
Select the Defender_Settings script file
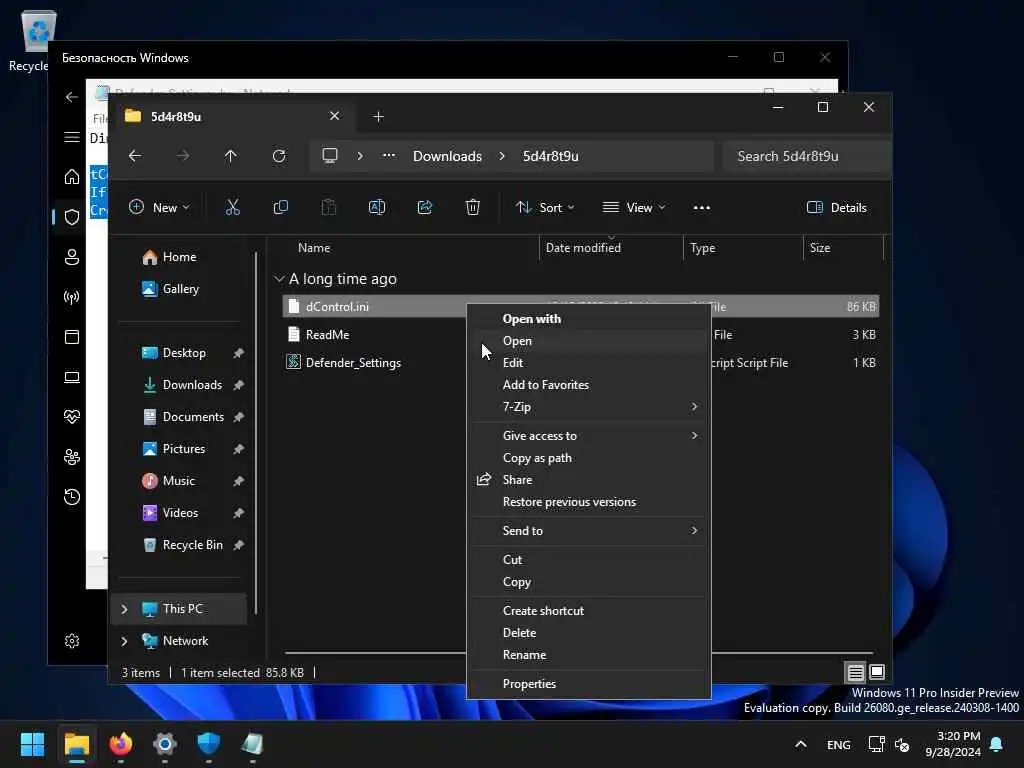pyautogui.click(x=353, y=362)
